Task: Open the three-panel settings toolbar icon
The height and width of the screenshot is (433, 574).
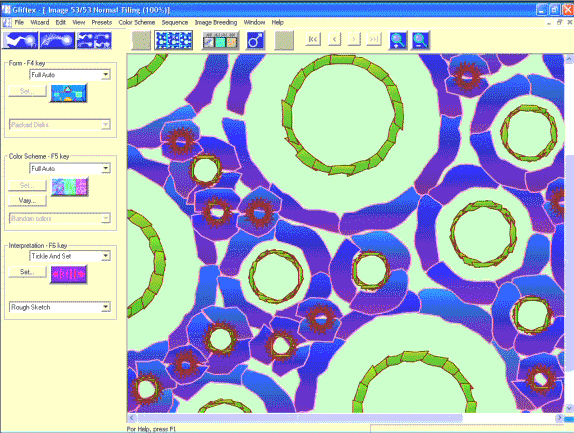Action: (x=221, y=40)
